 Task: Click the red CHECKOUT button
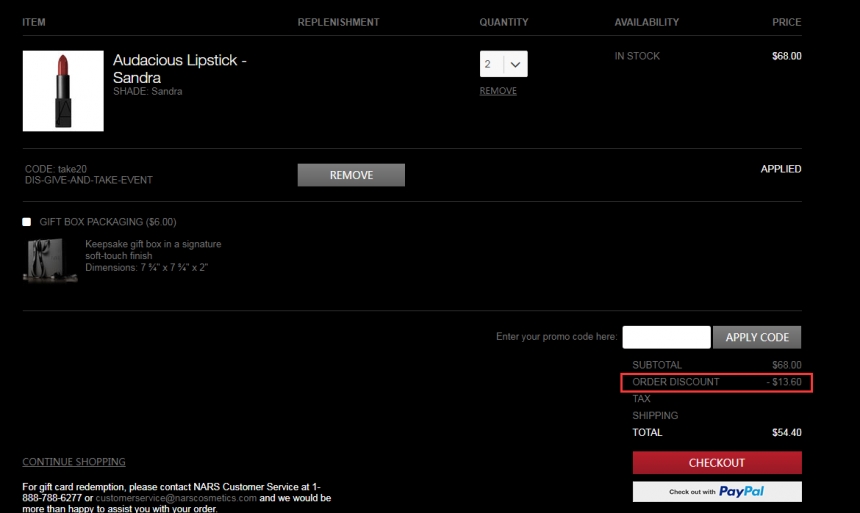click(717, 463)
